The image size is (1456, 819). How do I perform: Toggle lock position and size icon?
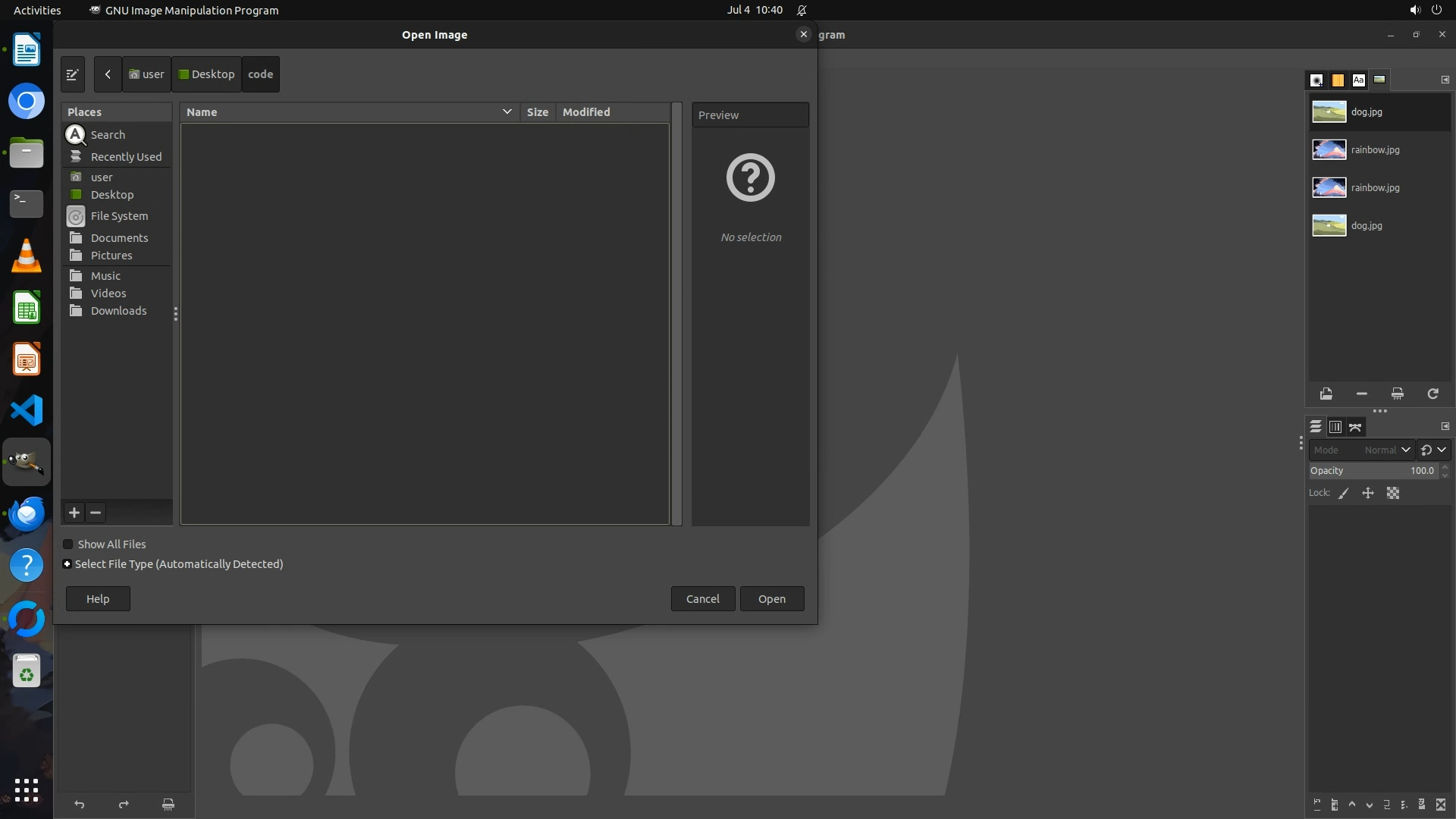point(1368,494)
